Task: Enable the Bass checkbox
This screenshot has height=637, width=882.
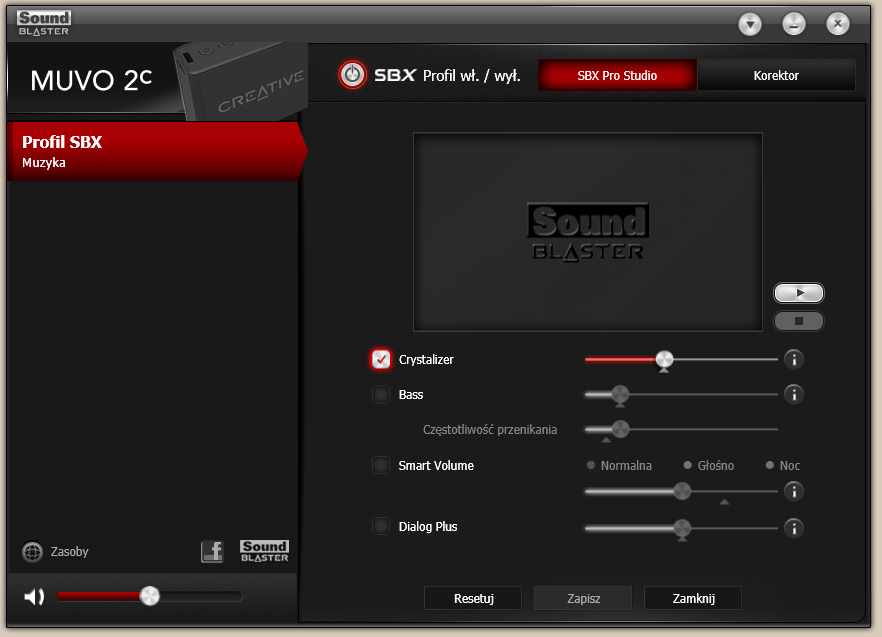Action: 381,394
